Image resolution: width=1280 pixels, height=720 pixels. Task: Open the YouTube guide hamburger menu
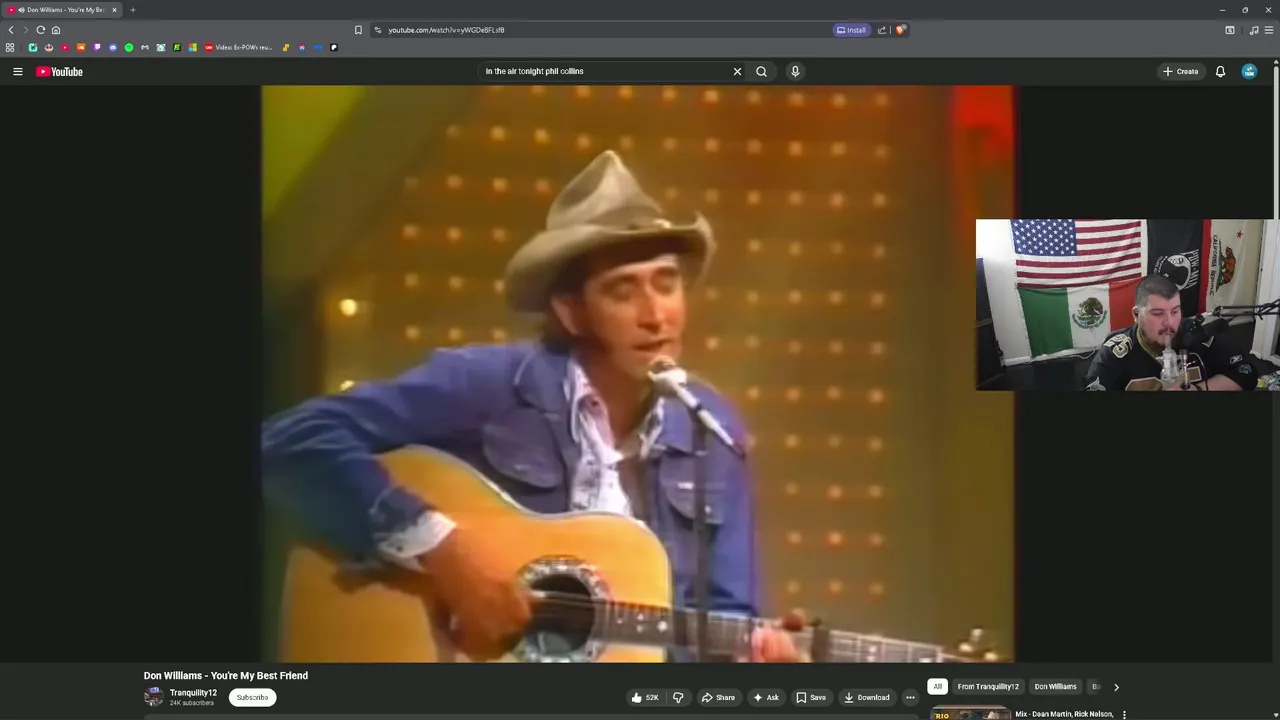coord(17,71)
